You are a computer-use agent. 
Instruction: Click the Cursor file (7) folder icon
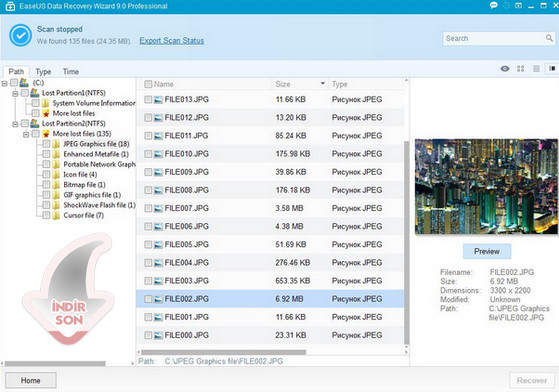(x=56, y=215)
